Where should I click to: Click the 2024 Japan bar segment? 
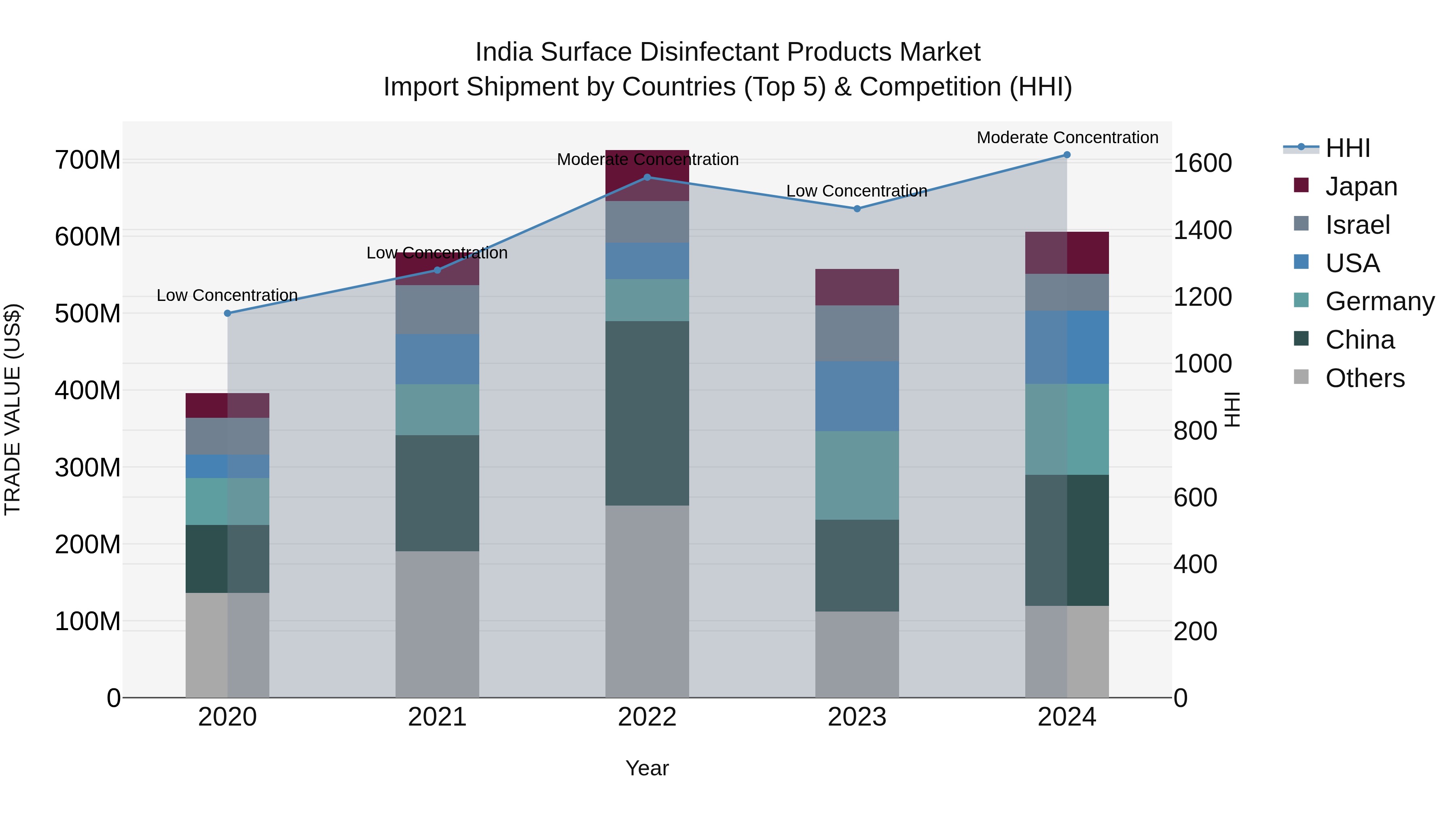pyautogui.click(x=1067, y=253)
